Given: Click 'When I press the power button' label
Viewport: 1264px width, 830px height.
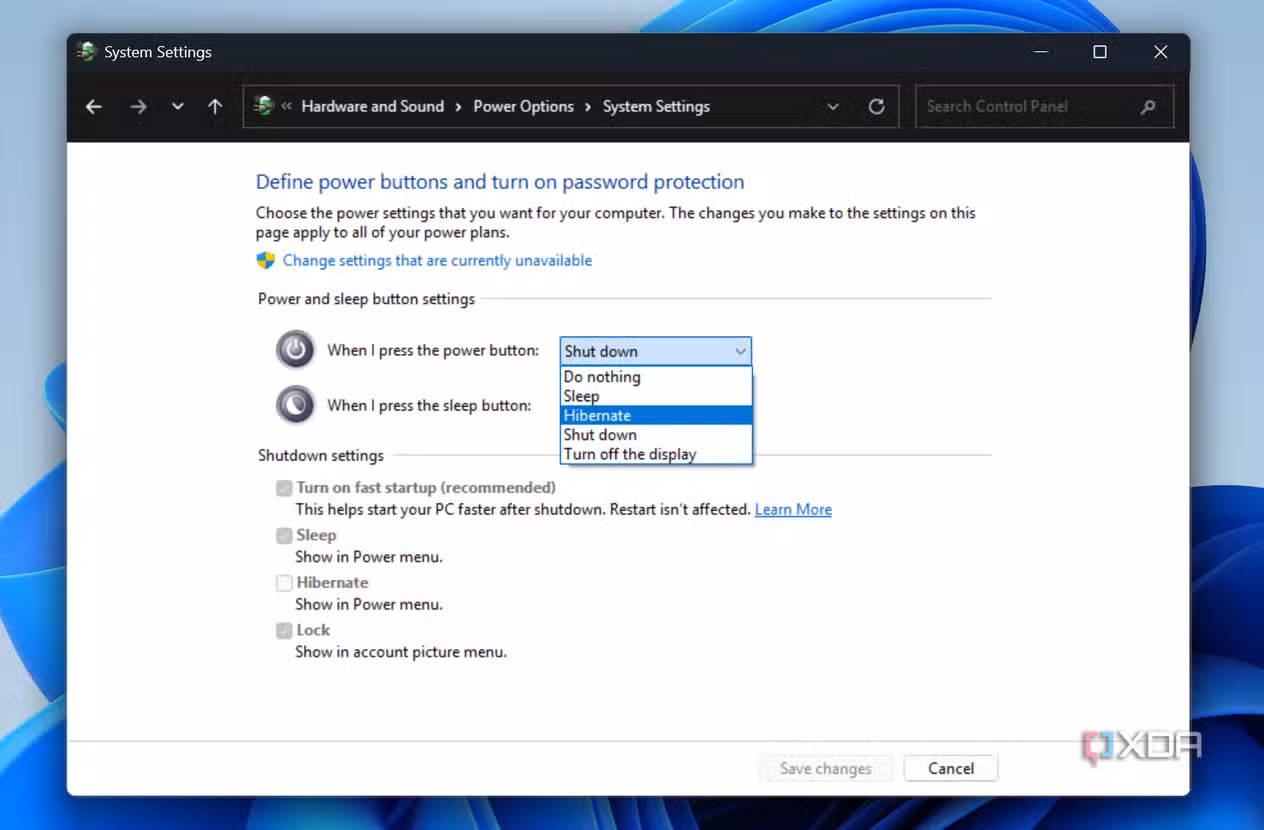Looking at the screenshot, I should point(433,350).
